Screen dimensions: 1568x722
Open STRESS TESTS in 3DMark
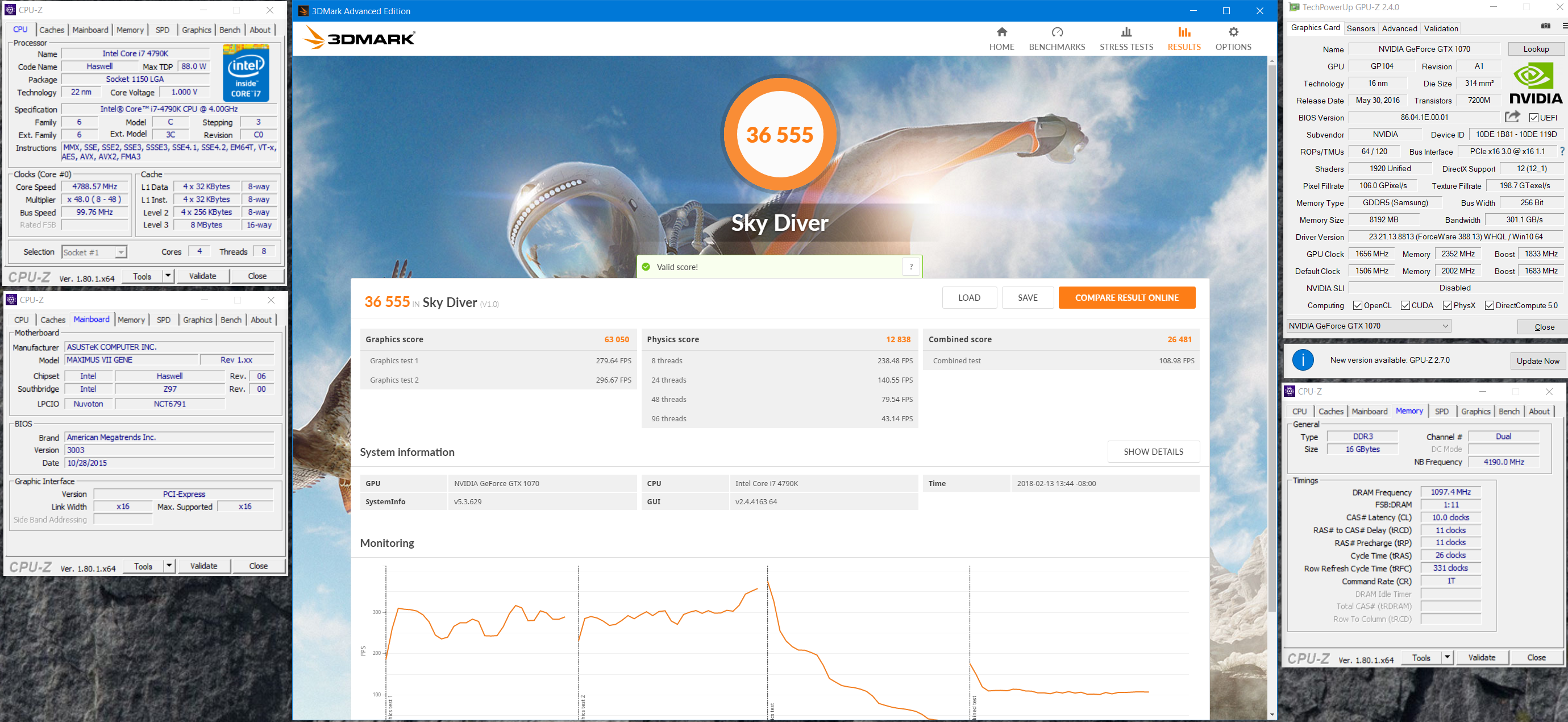[1126, 39]
